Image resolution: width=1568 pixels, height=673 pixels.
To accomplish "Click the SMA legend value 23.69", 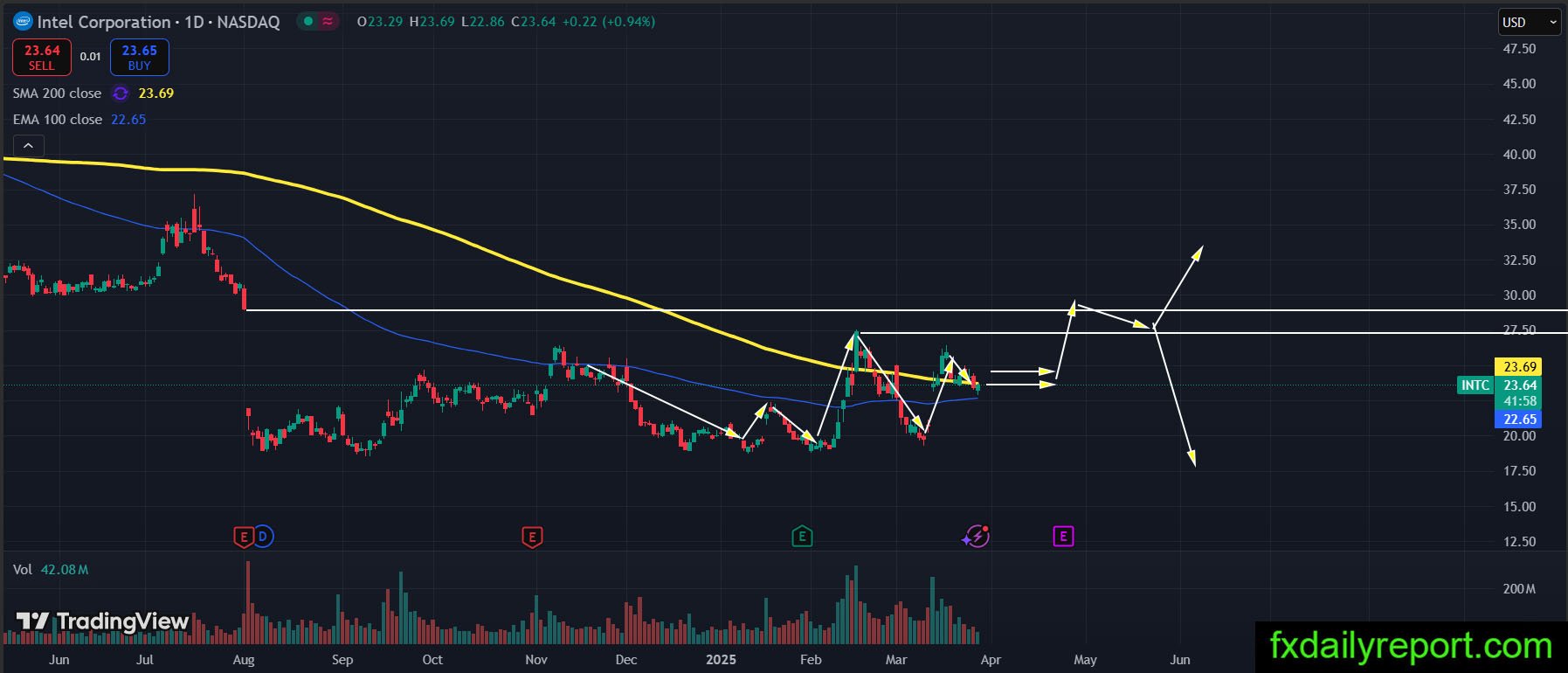I will [x=156, y=94].
